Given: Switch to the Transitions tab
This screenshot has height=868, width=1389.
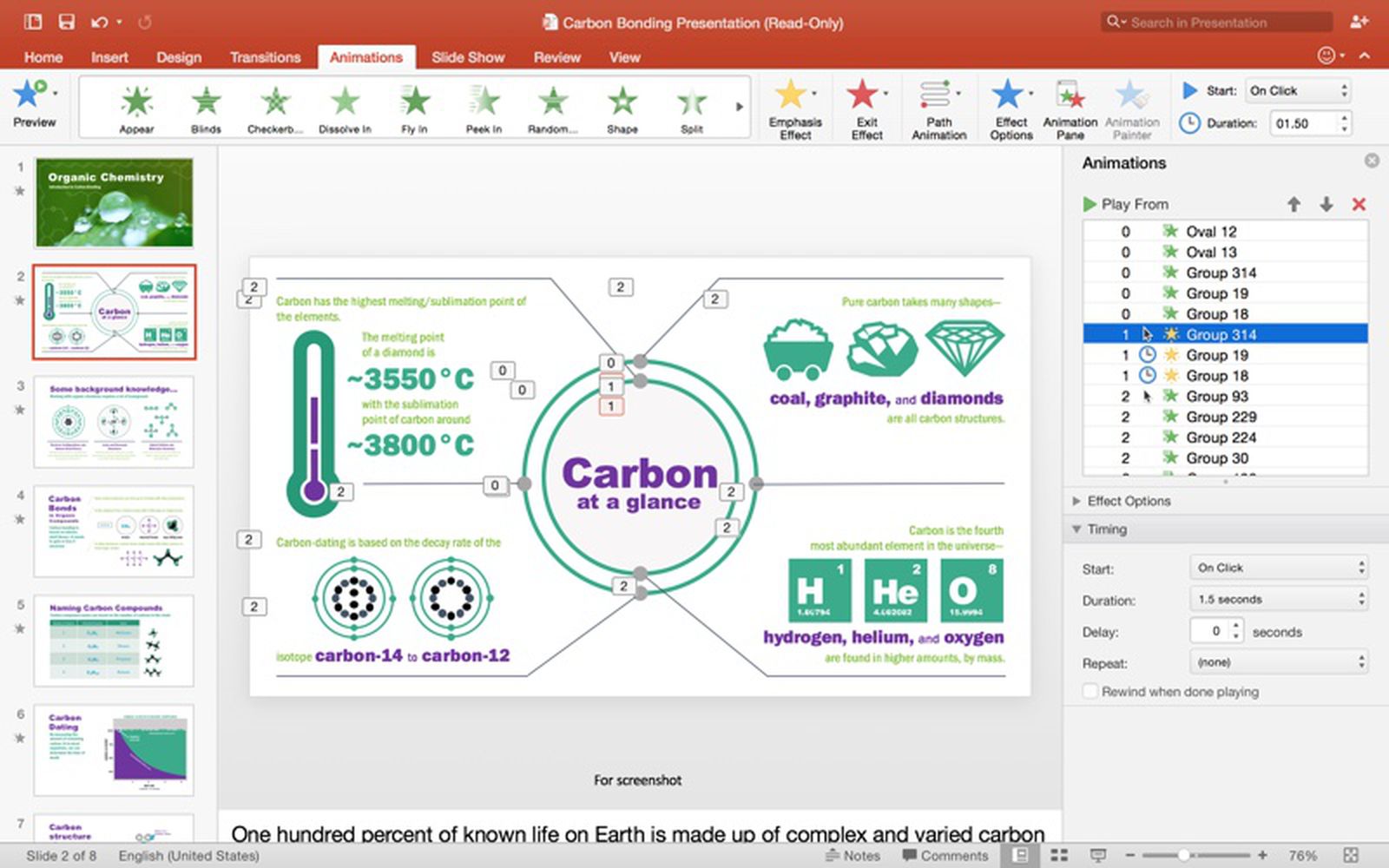Looking at the screenshot, I should (x=265, y=56).
